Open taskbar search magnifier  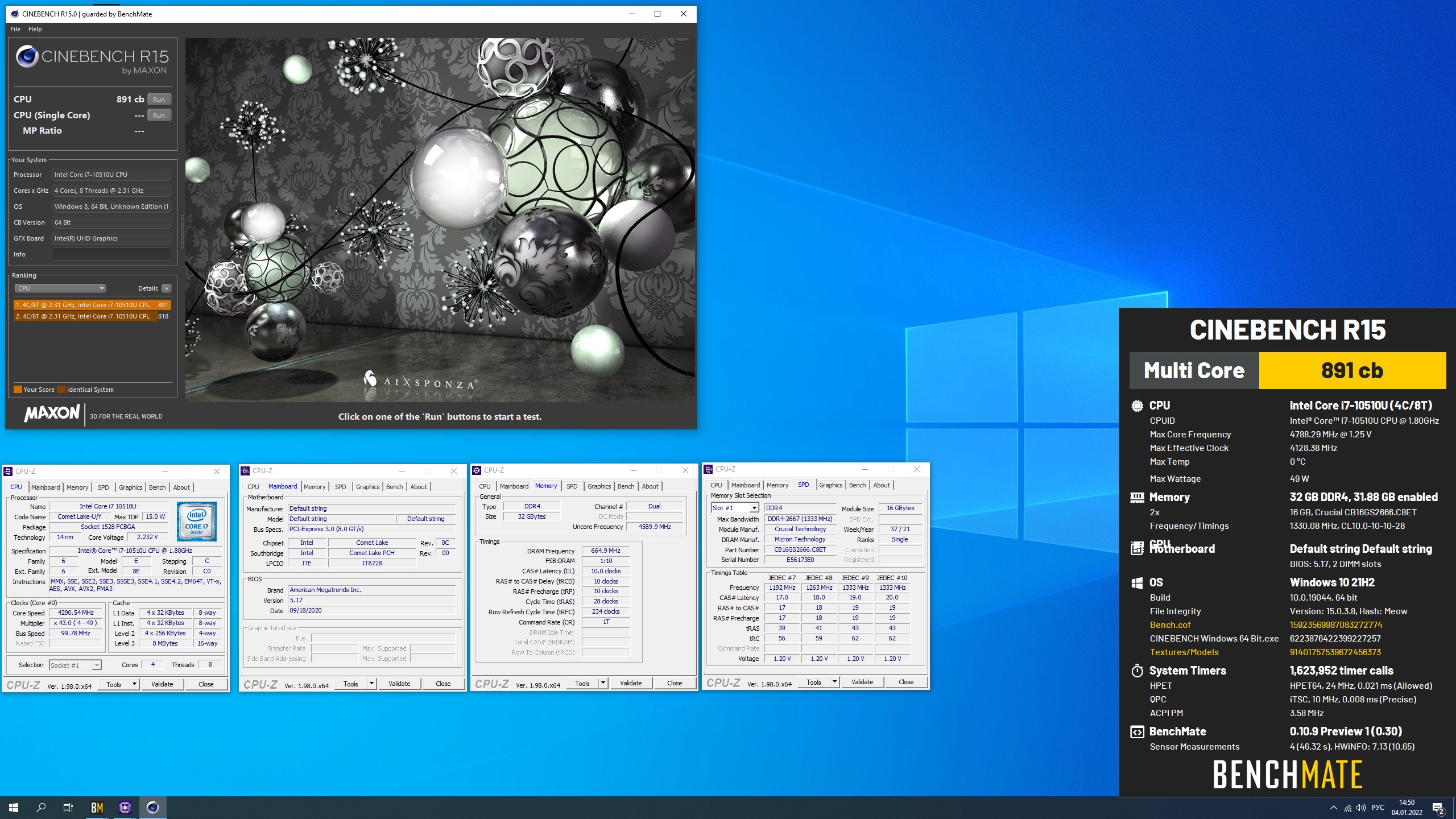pos(41,807)
